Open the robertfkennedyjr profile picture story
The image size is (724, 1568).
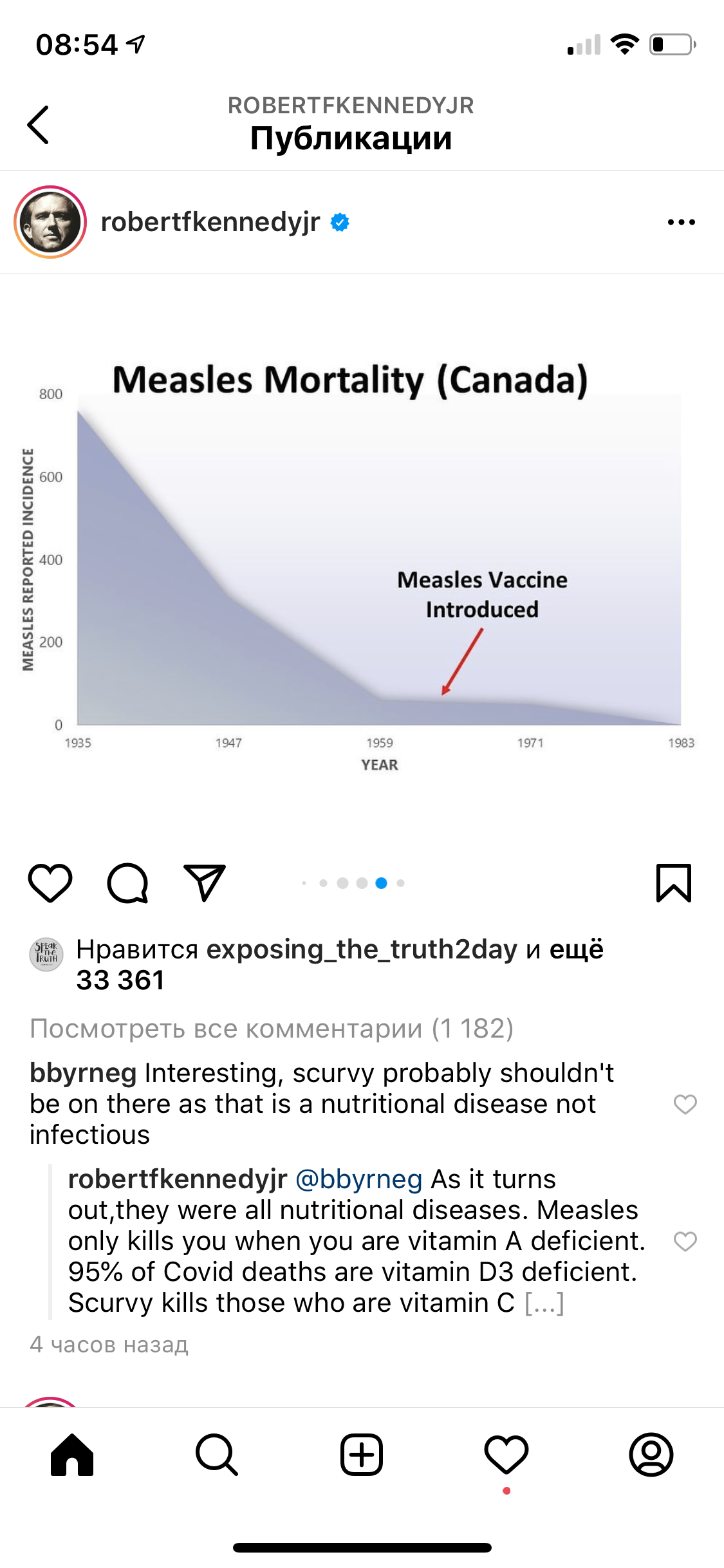tap(50, 223)
